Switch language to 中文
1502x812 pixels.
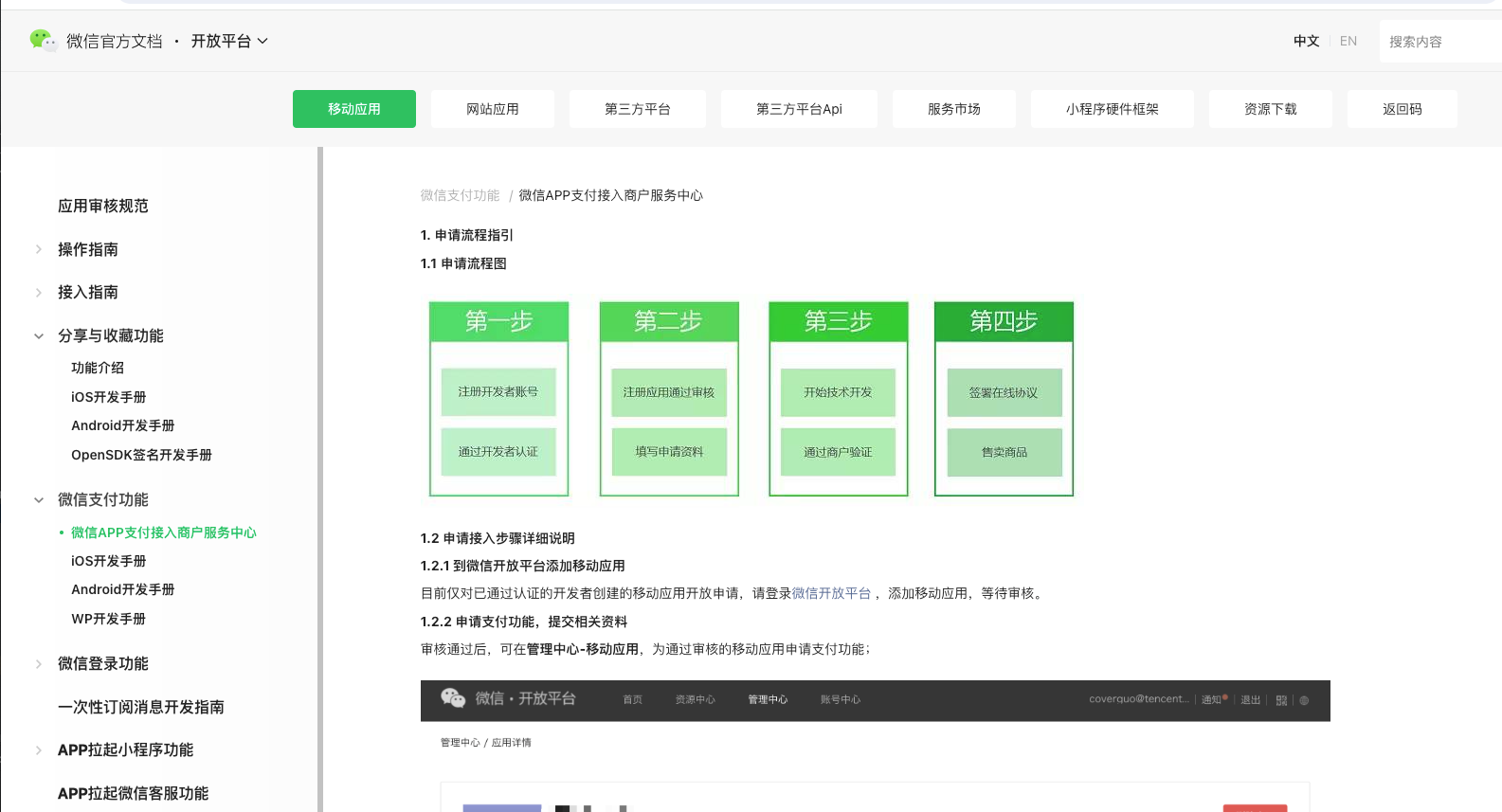tap(1306, 41)
